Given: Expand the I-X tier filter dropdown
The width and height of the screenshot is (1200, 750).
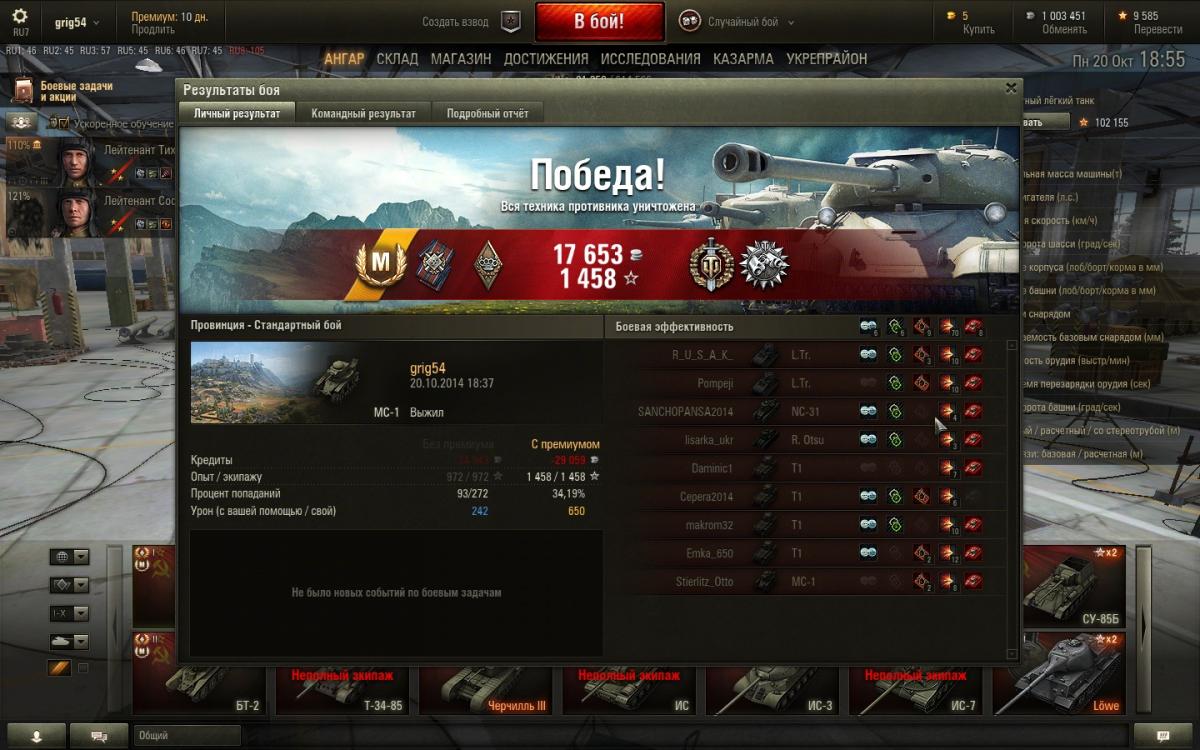Looking at the screenshot, I should click(70, 613).
